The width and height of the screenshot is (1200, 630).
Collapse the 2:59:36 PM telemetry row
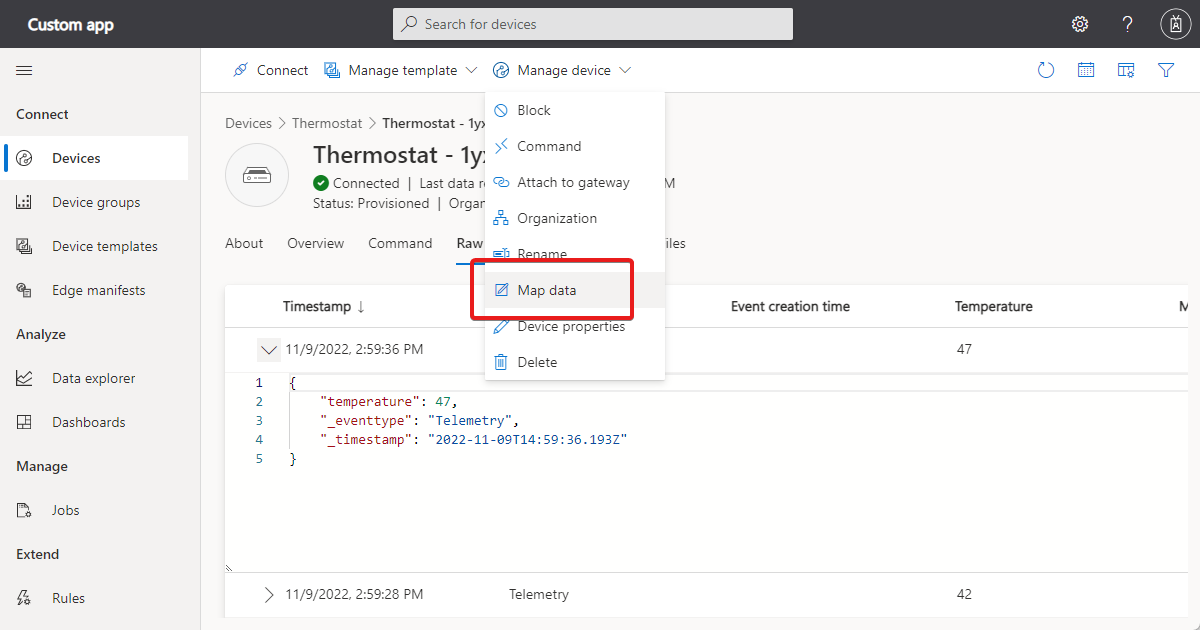point(268,349)
